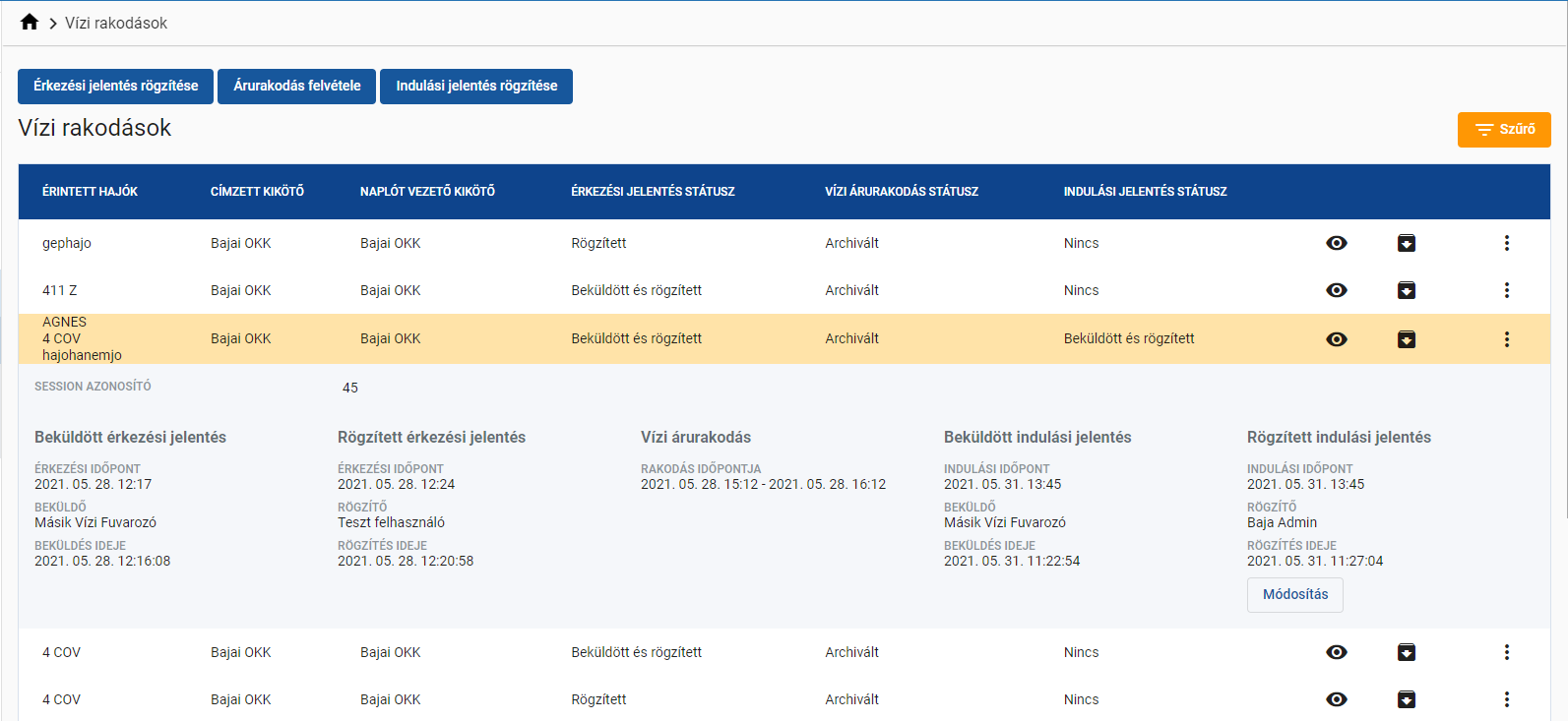Screen dimensions: 1568x721
Task: Click Érkezési jelentés rögzítése button
Action: (115, 87)
